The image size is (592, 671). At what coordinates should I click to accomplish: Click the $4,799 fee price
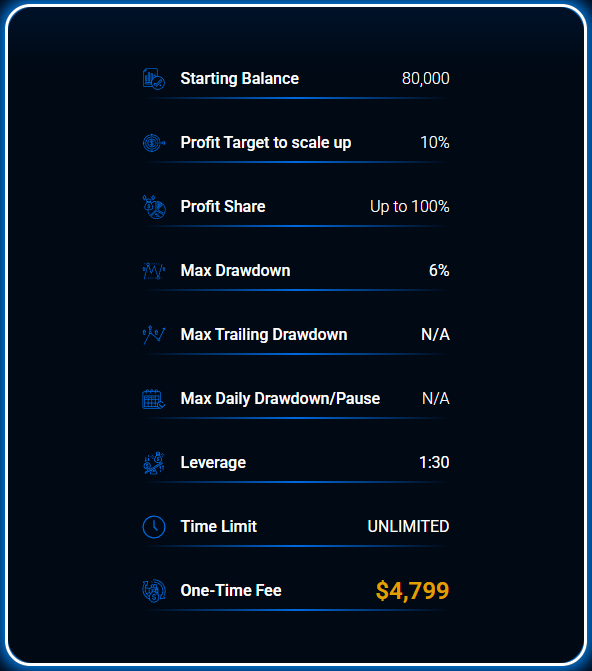pos(412,591)
